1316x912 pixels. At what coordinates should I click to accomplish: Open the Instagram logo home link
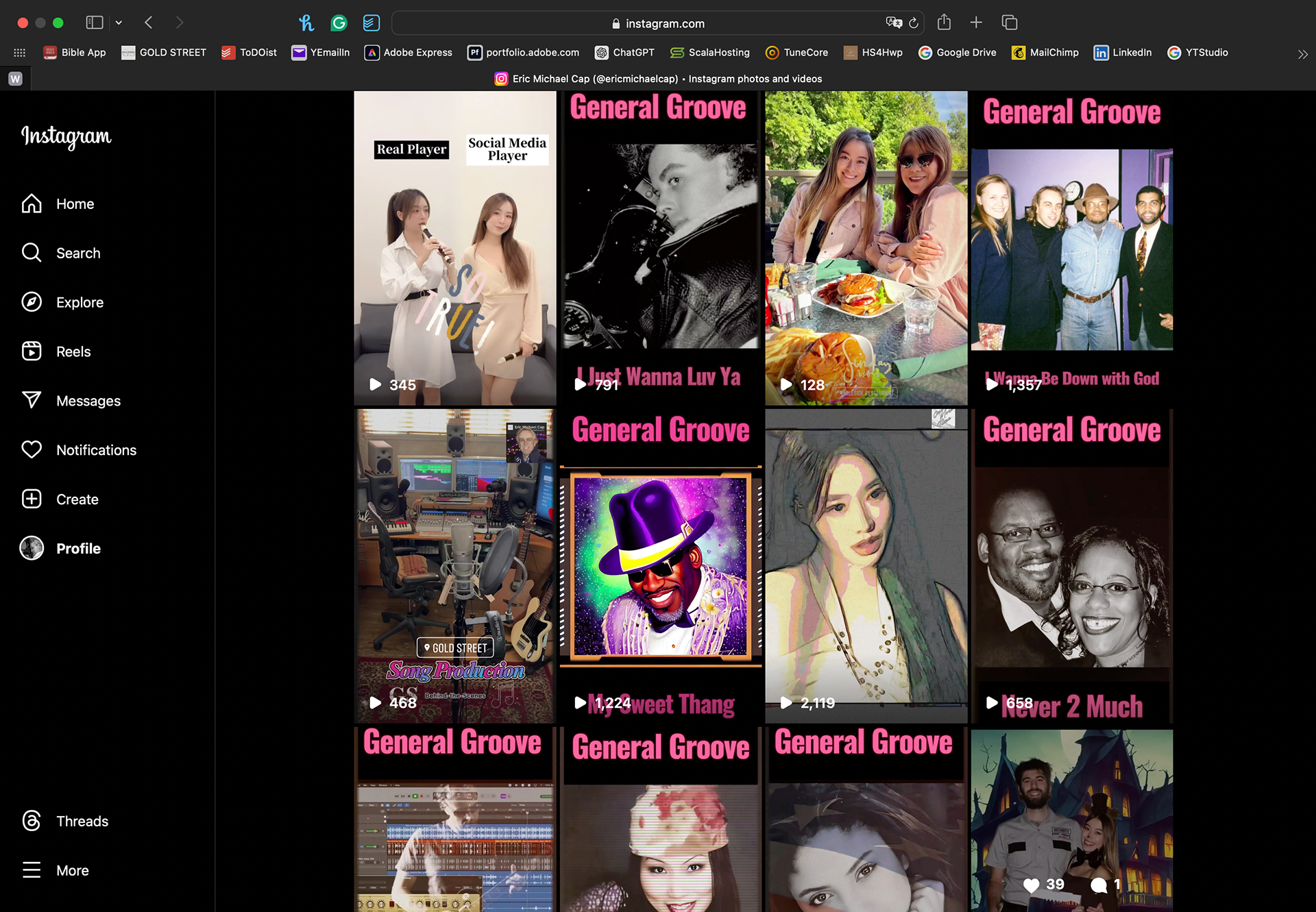[x=66, y=136]
